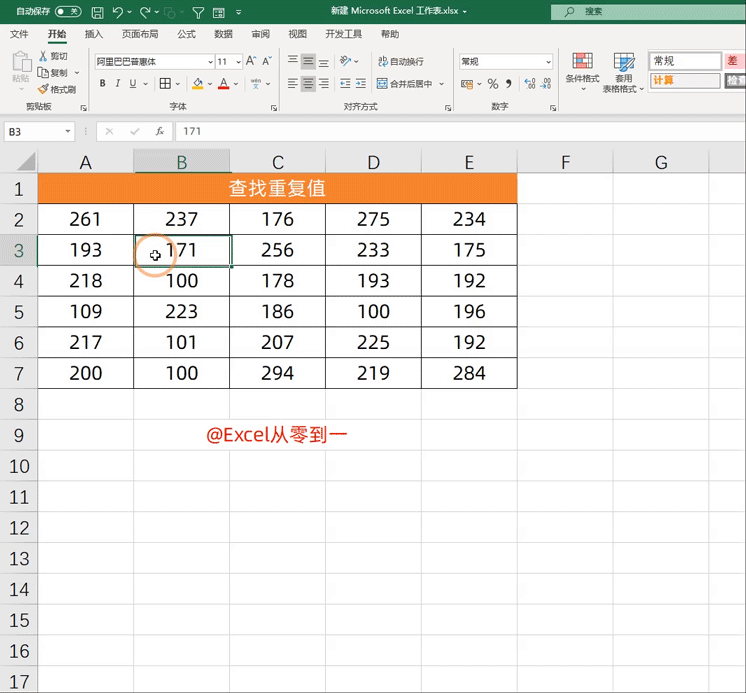Click the Save icon in title bar
The image size is (746, 693).
pyautogui.click(x=98, y=12)
